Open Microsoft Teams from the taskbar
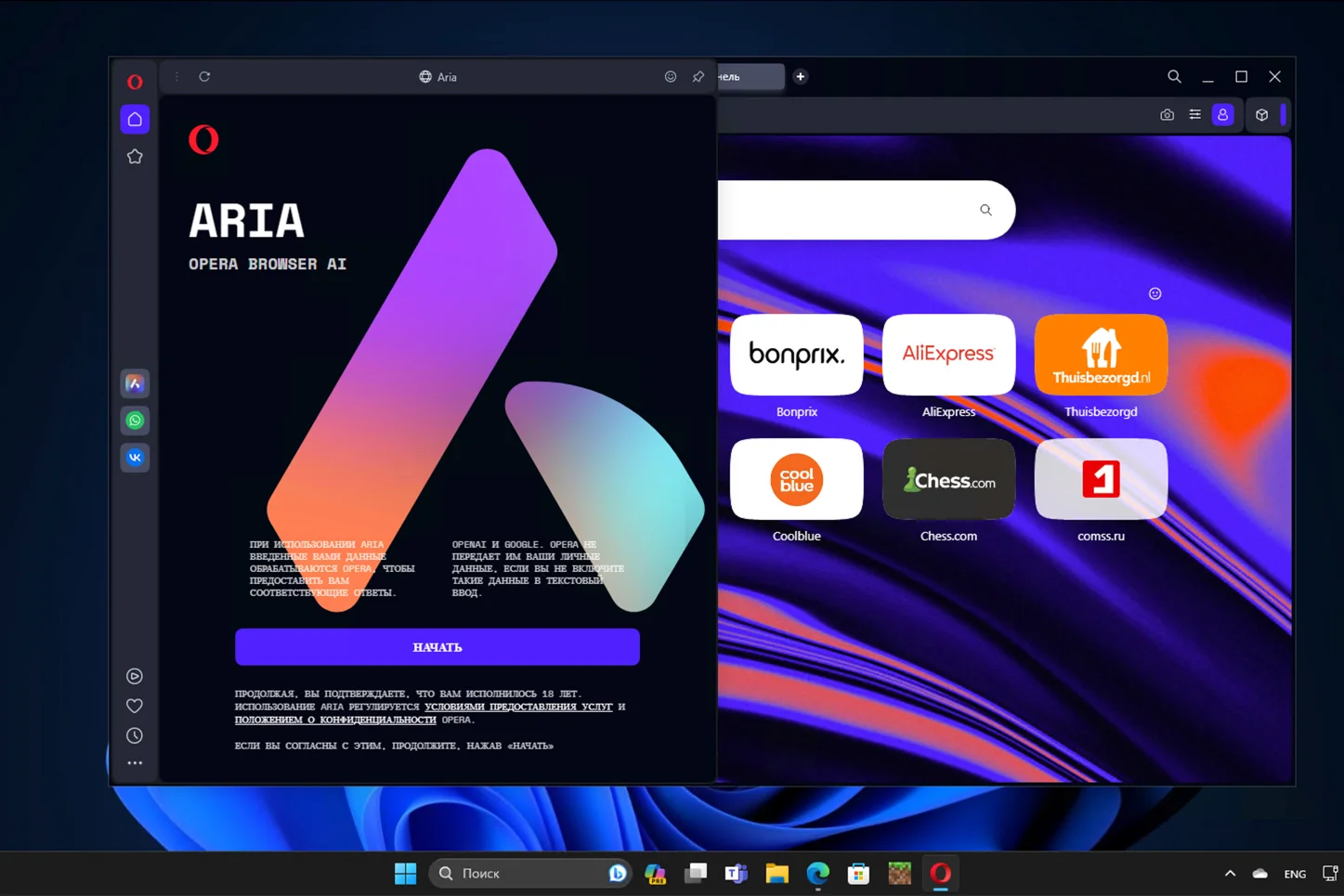The height and width of the screenshot is (896, 1344). (737, 874)
